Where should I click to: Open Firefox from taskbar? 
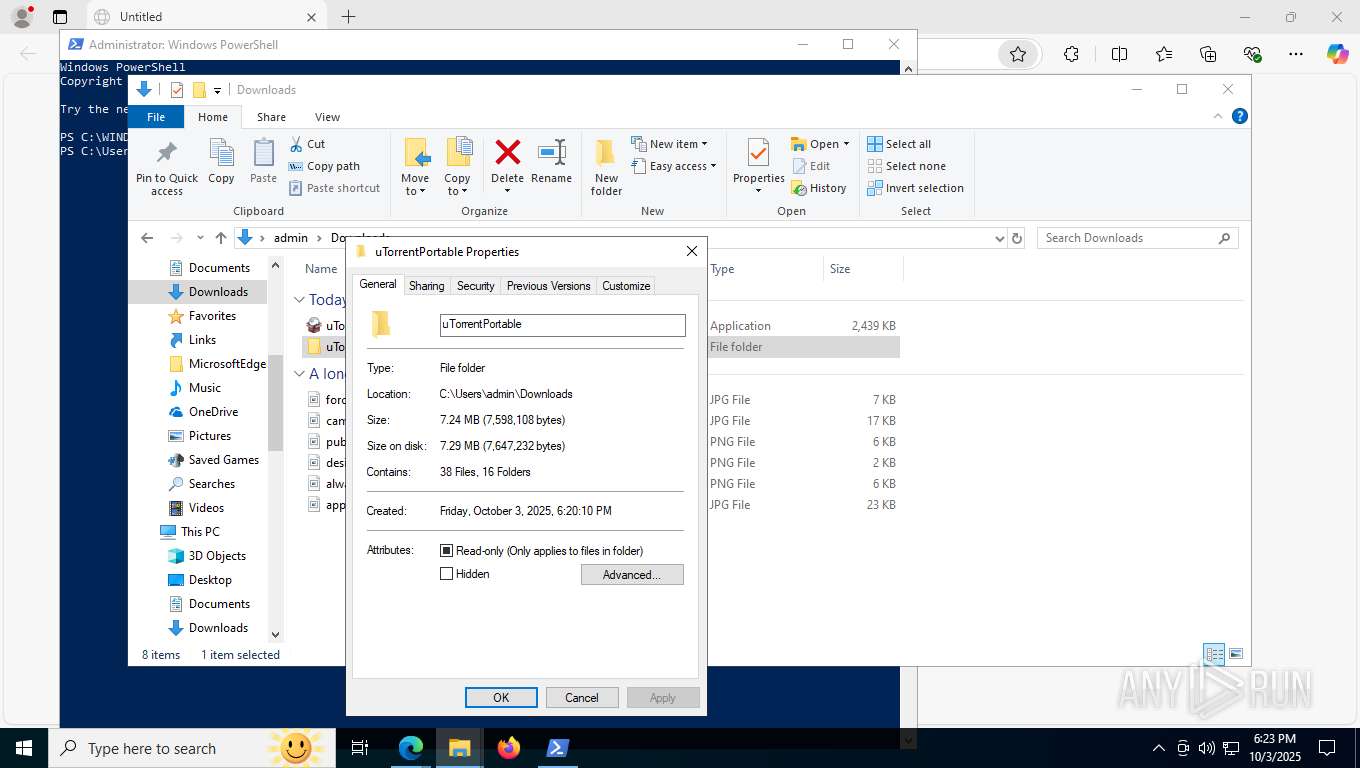[509, 748]
